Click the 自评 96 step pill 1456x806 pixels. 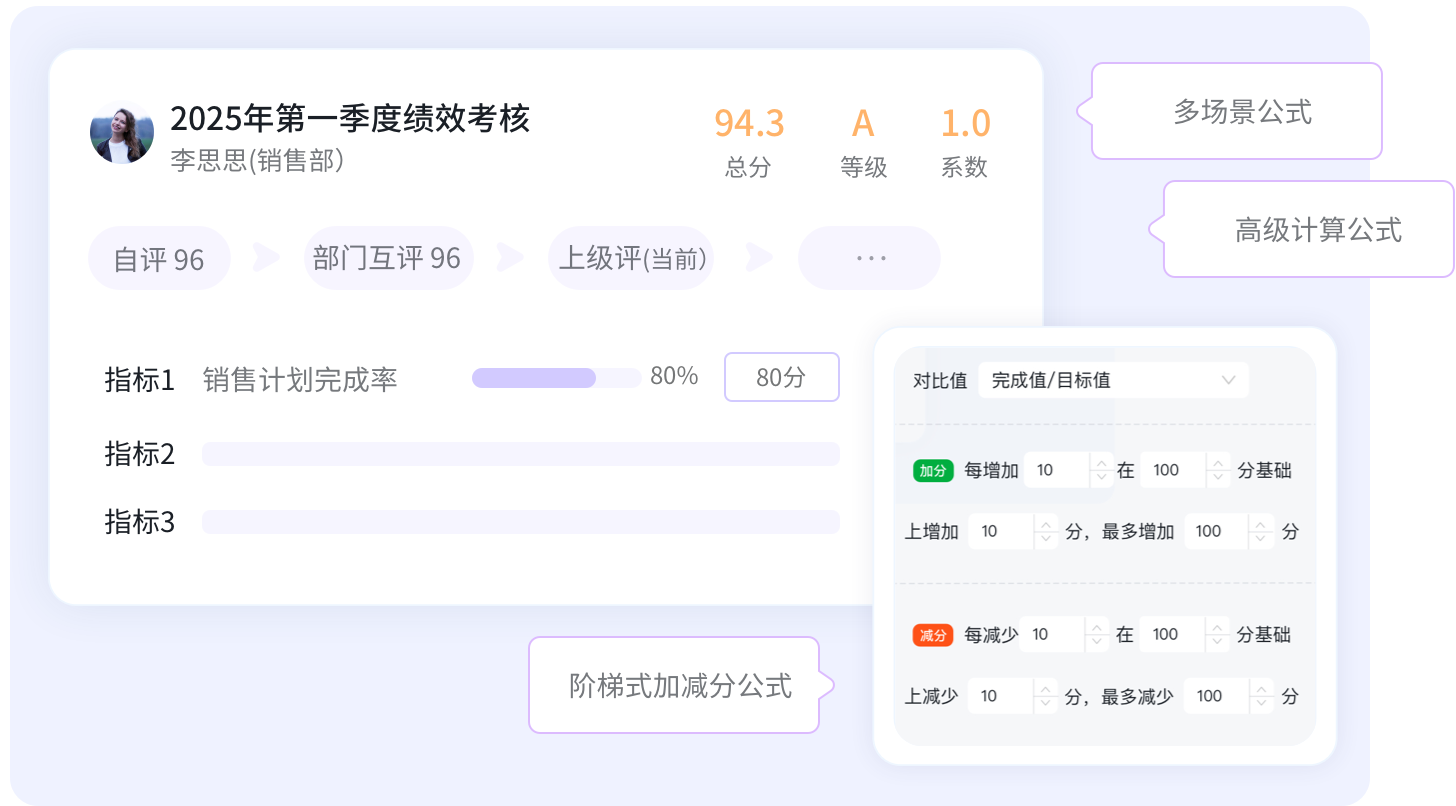coord(159,259)
